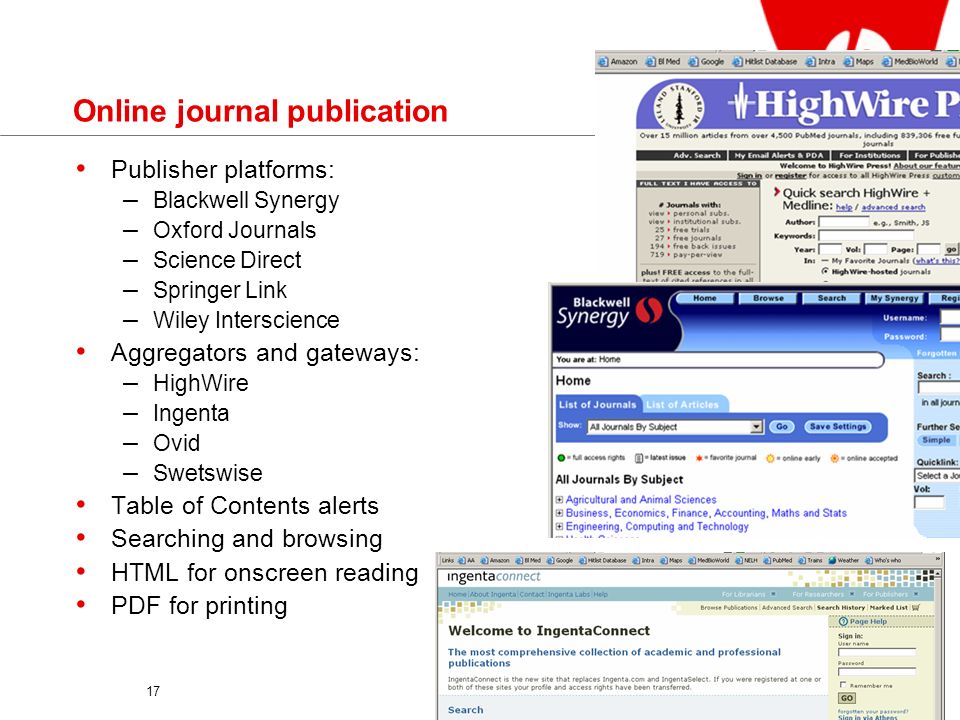
Task: Click the Page Help question mark icon
Action: pos(843,621)
